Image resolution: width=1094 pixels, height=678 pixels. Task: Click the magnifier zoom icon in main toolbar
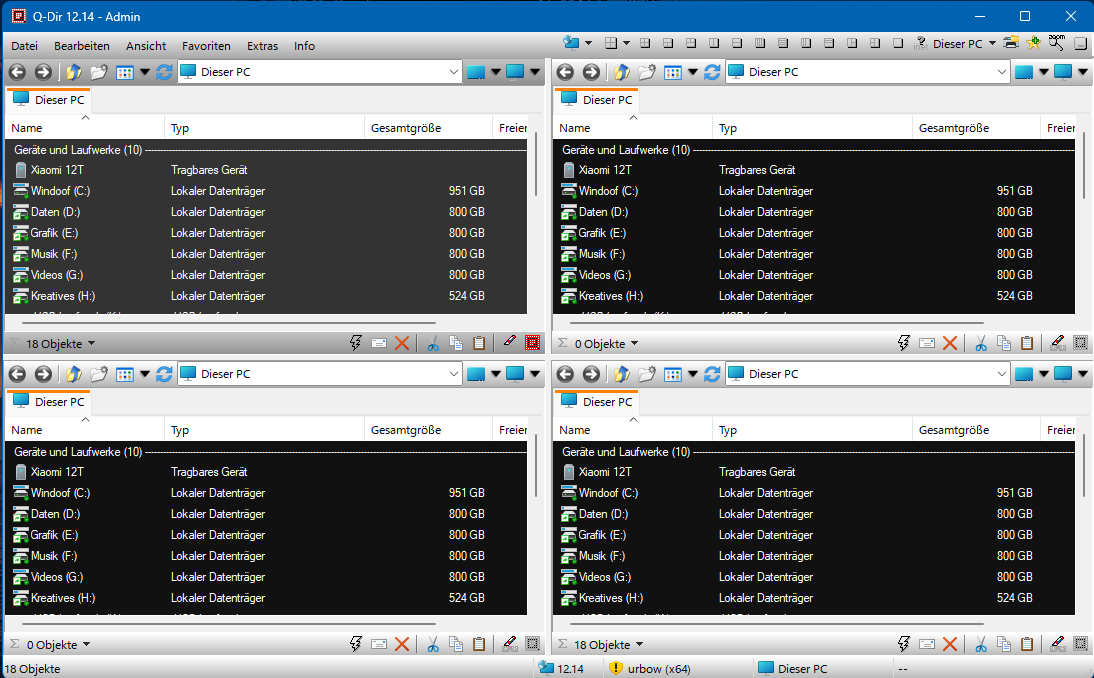pos(1056,43)
